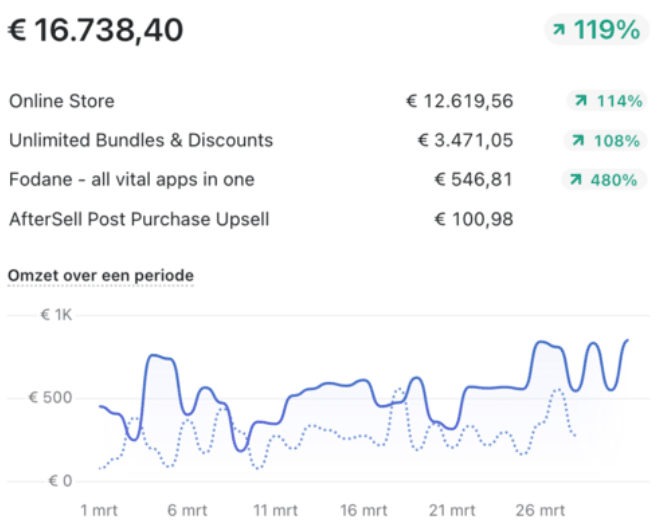This screenshot has height=530, width=662.
Task: Click the 'Omzet over een periode' heading
Action: (101, 275)
